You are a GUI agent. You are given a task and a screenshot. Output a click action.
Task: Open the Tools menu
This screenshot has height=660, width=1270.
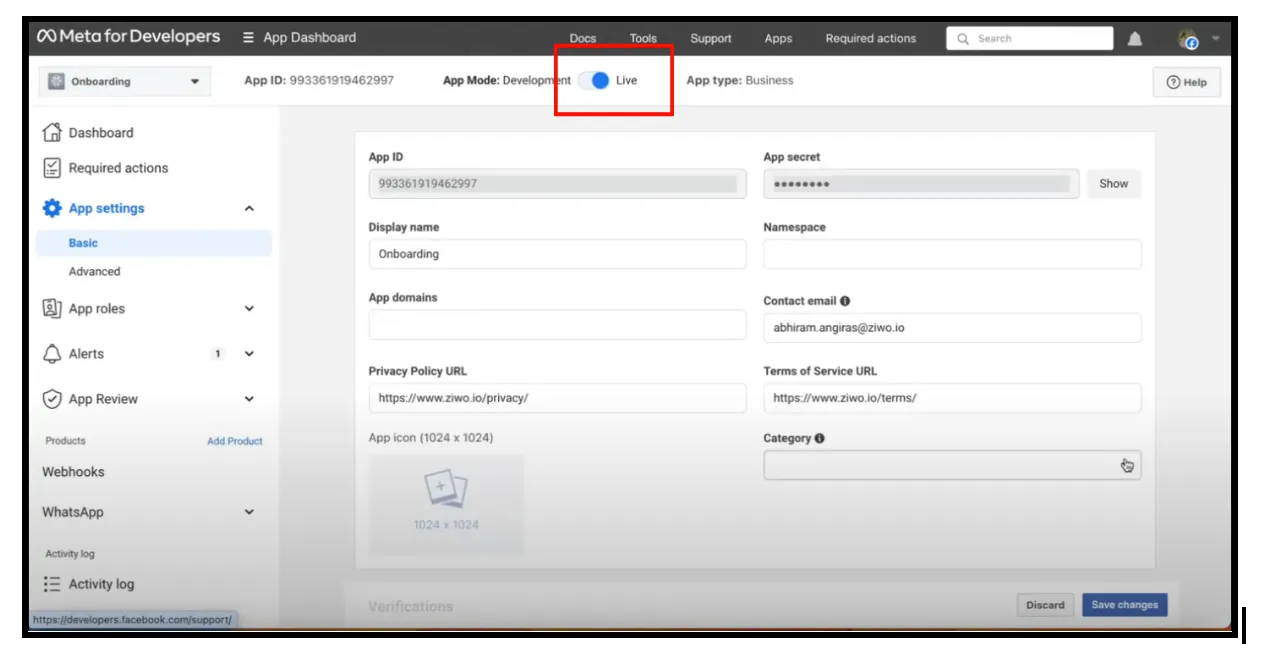(x=643, y=39)
